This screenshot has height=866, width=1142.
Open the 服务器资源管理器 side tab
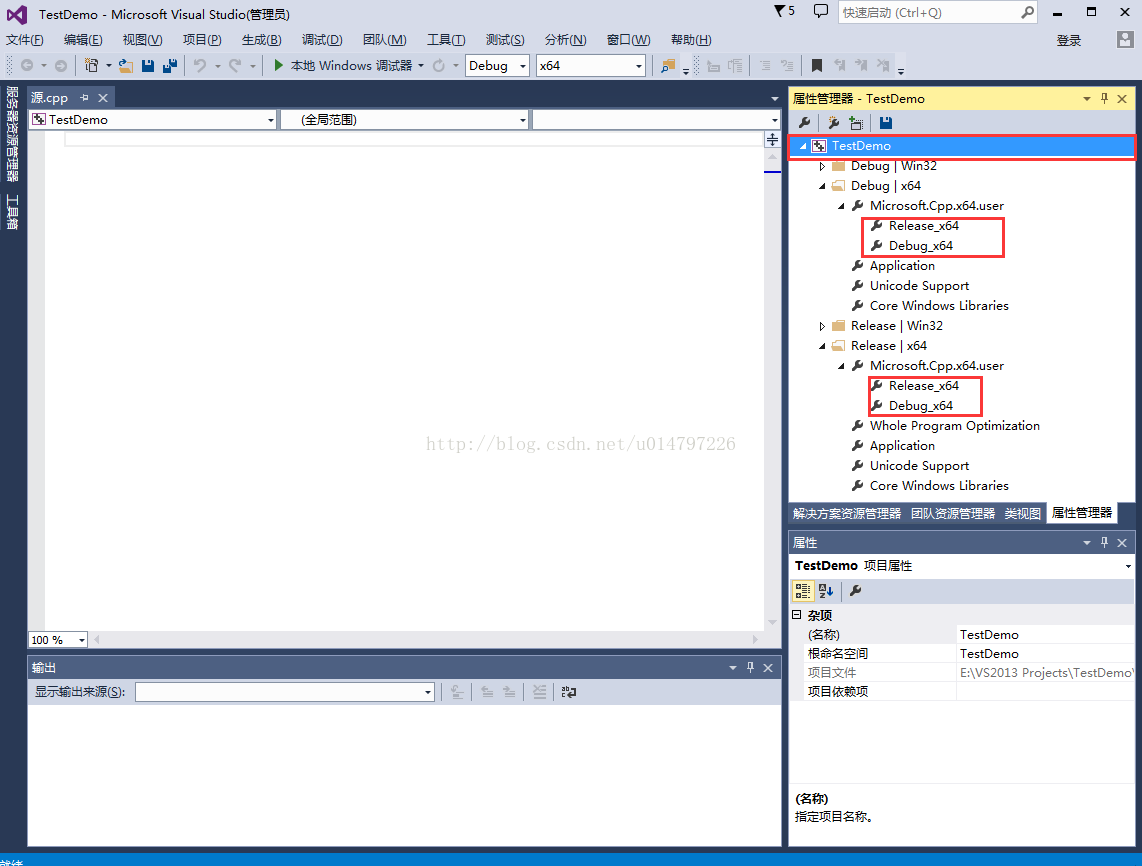(12, 133)
